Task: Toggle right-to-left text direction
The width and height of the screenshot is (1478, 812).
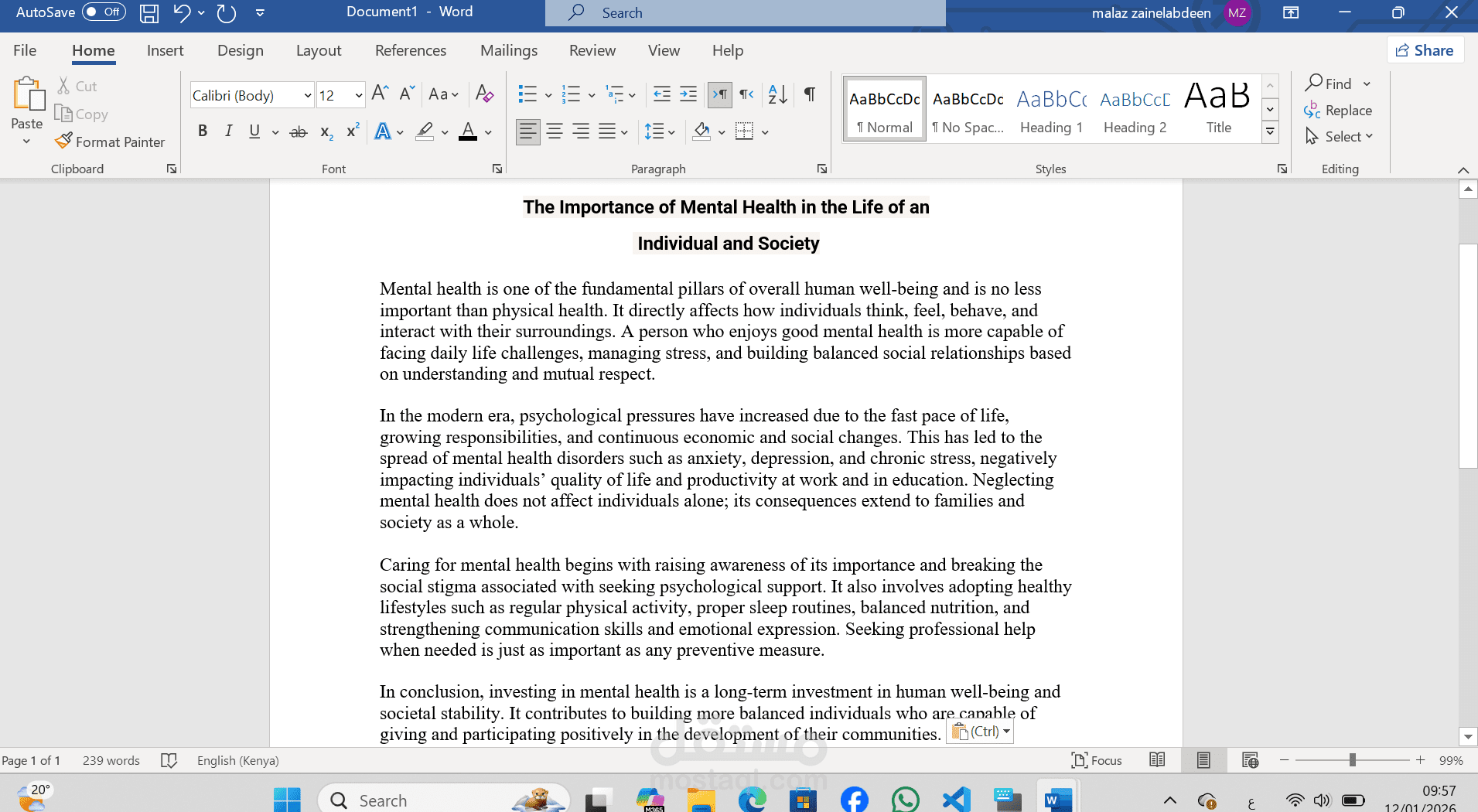Action: click(746, 94)
